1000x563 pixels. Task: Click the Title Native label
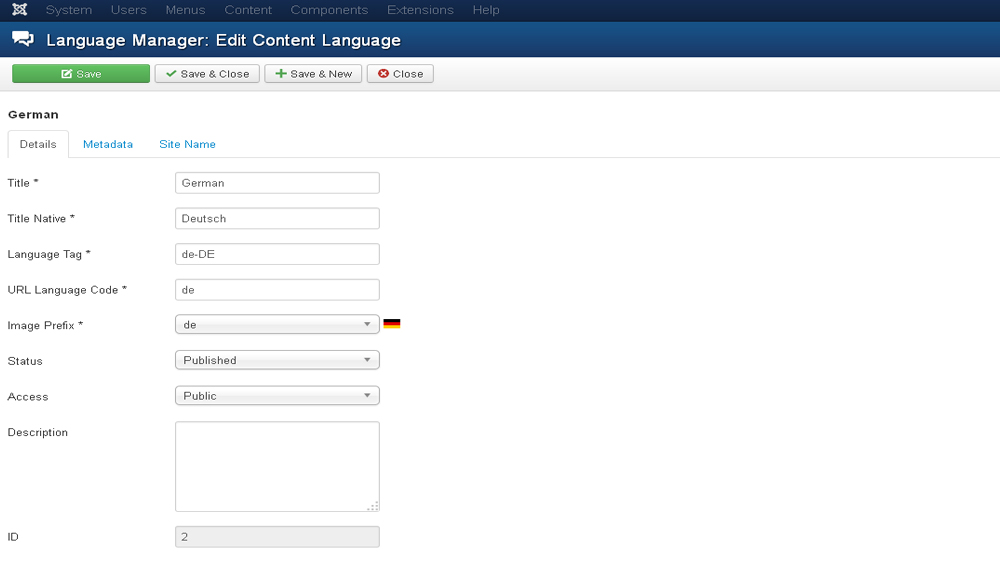coord(41,219)
